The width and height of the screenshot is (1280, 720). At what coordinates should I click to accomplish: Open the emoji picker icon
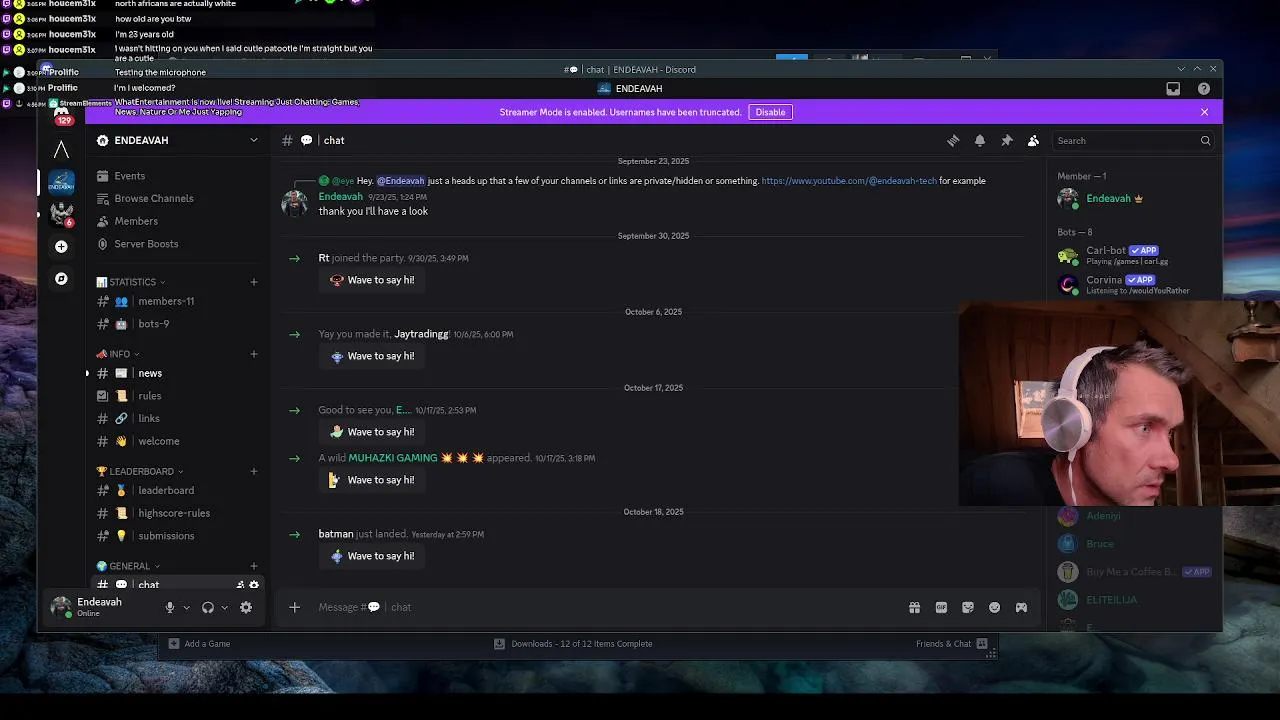pyautogui.click(x=994, y=607)
